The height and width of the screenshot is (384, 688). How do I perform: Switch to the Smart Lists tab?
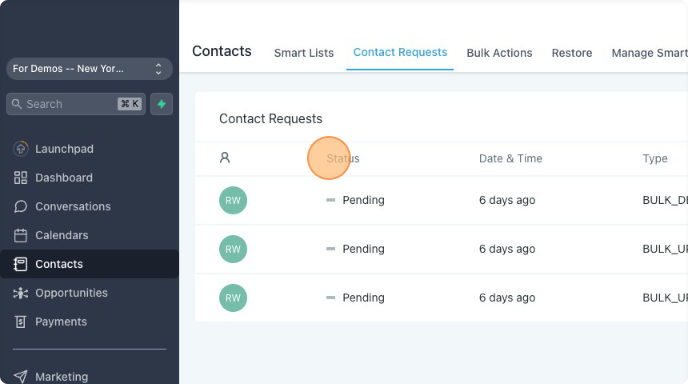click(304, 53)
